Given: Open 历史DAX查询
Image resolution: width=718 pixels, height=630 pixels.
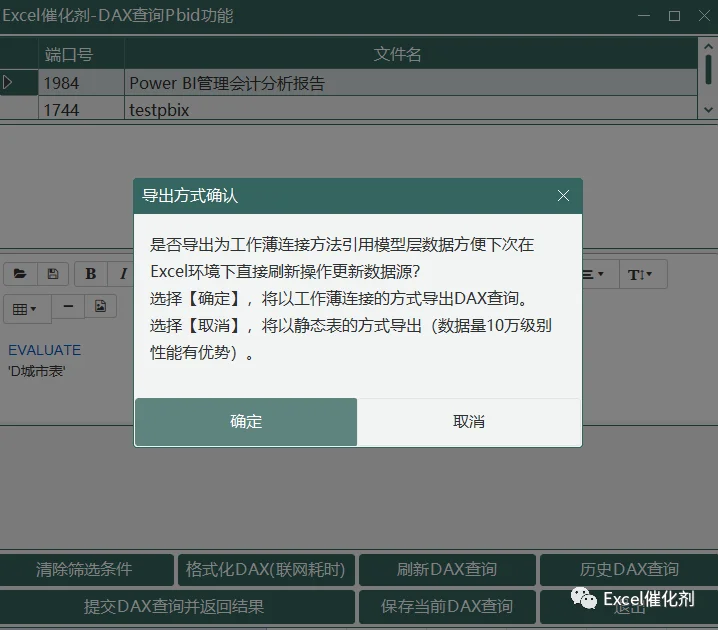Looking at the screenshot, I should tap(629, 570).
